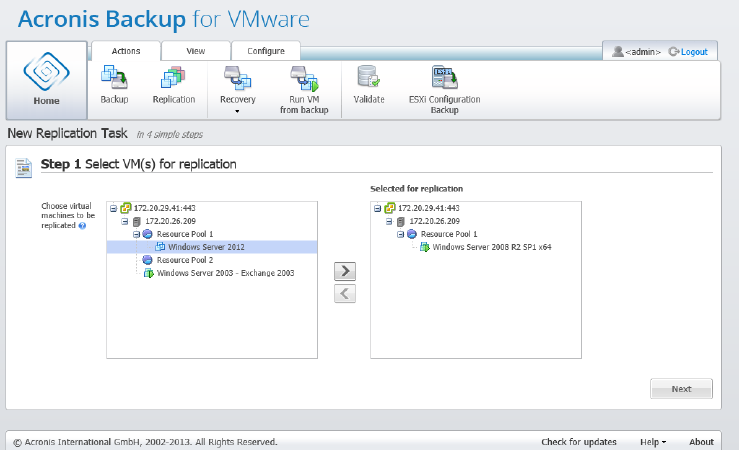Select Resource Pool 2 in the left tree
This screenshot has width=739, height=450.
(185, 260)
